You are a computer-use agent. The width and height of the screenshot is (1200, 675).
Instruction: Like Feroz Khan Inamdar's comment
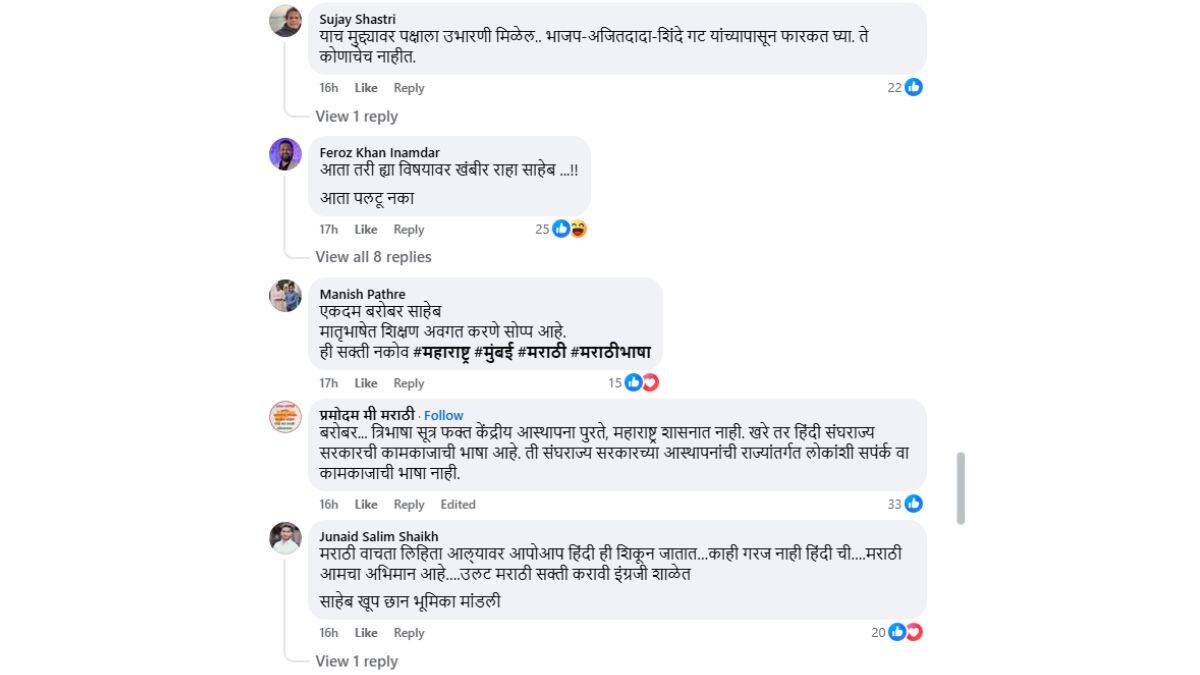[x=365, y=229]
